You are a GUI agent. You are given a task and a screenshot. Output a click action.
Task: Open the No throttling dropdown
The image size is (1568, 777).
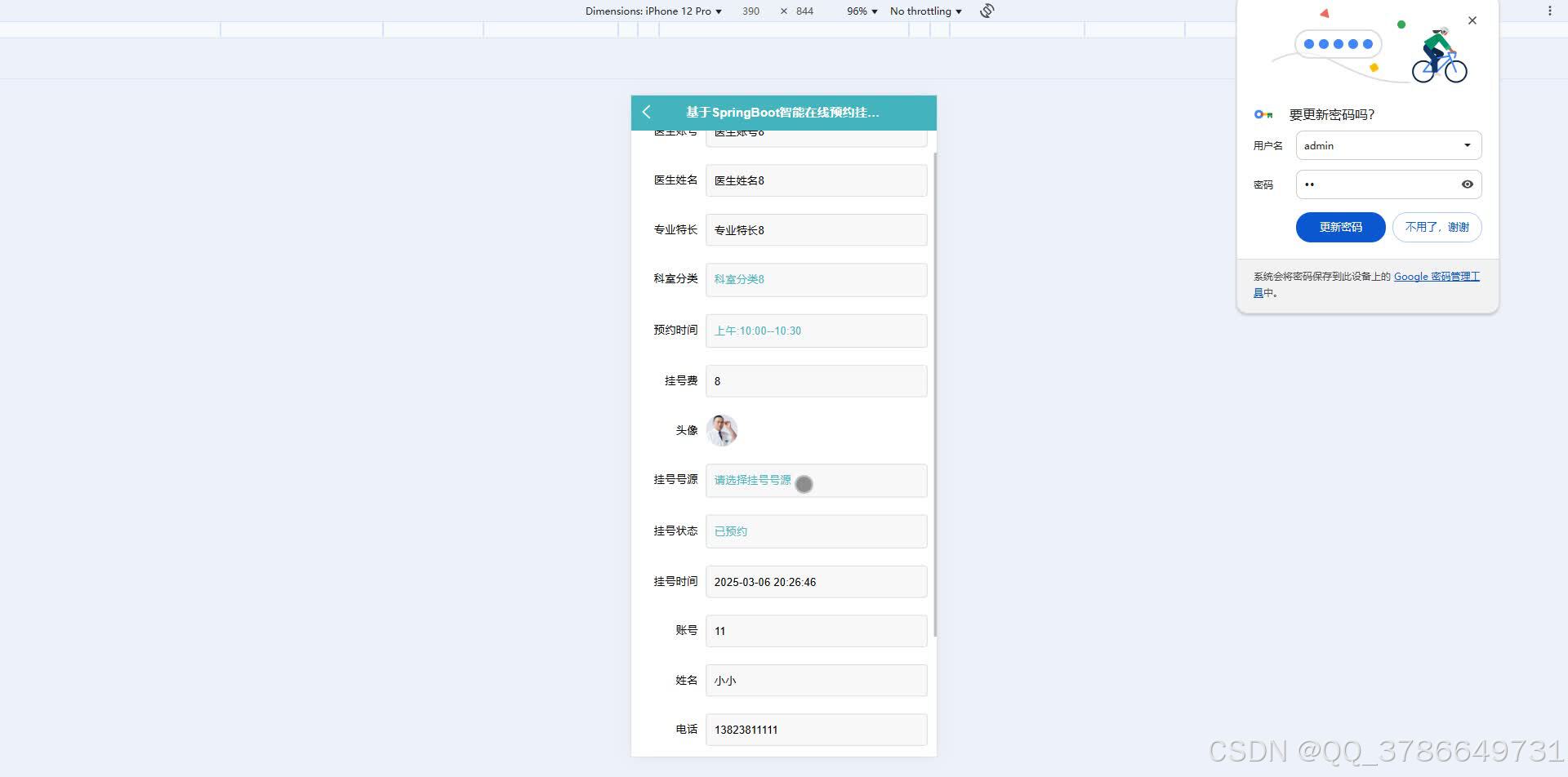pyautogui.click(x=925, y=11)
